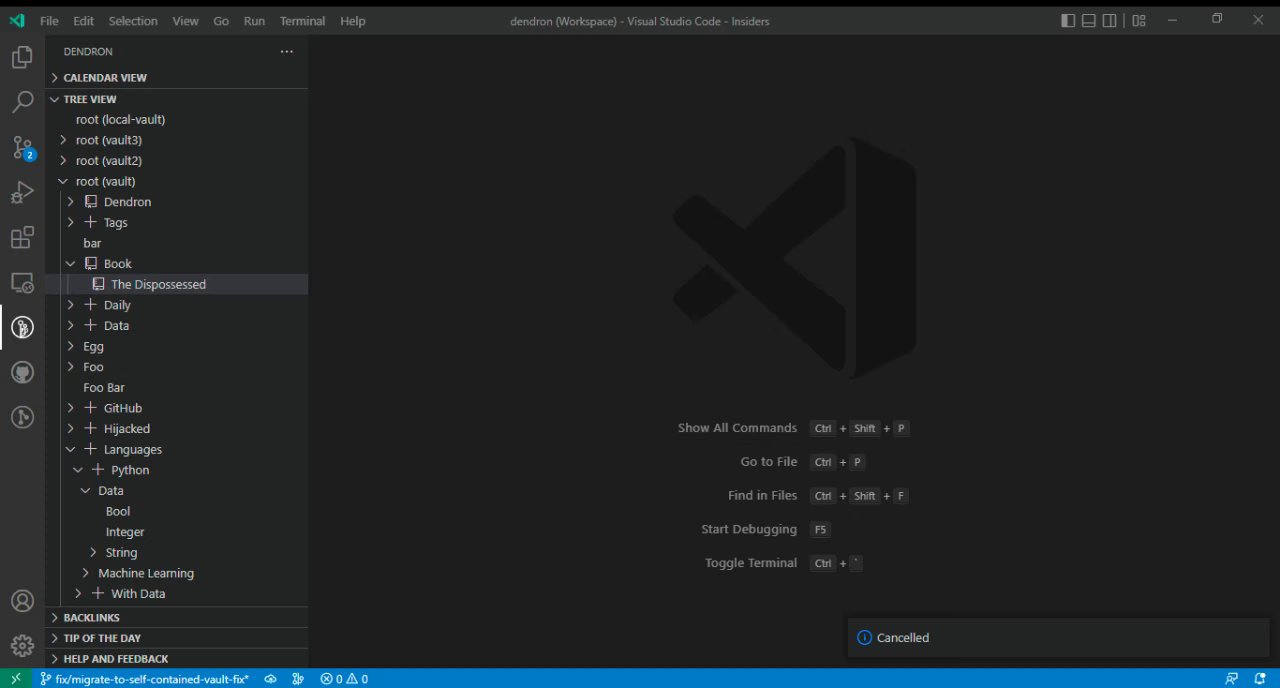Open the Selection menu

133,21
